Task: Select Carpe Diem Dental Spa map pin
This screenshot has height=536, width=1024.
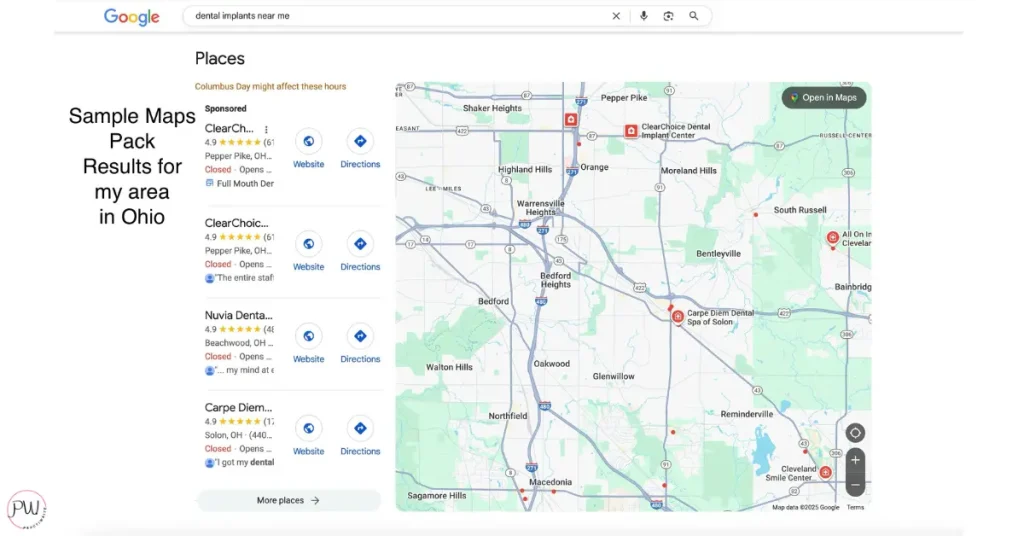Action: tap(678, 317)
